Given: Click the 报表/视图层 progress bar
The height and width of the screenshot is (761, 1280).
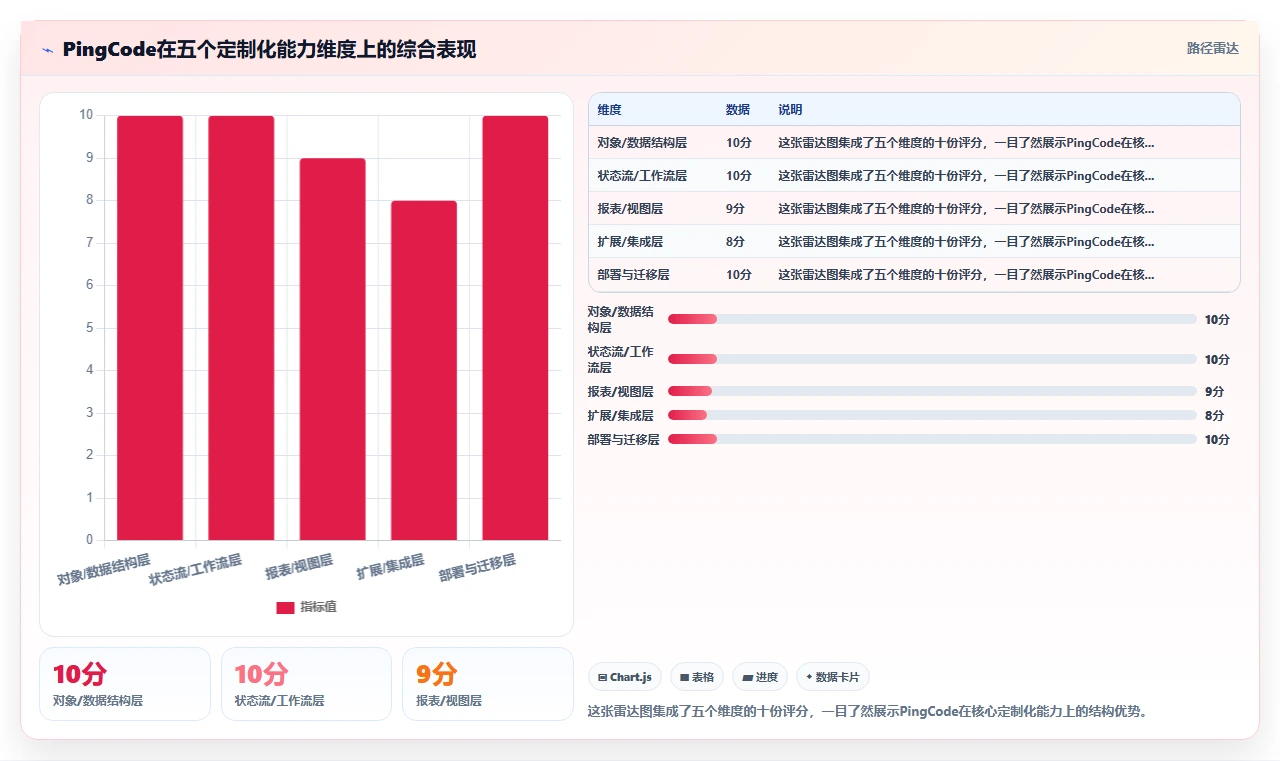Looking at the screenshot, I should click(x=932, y=391).
